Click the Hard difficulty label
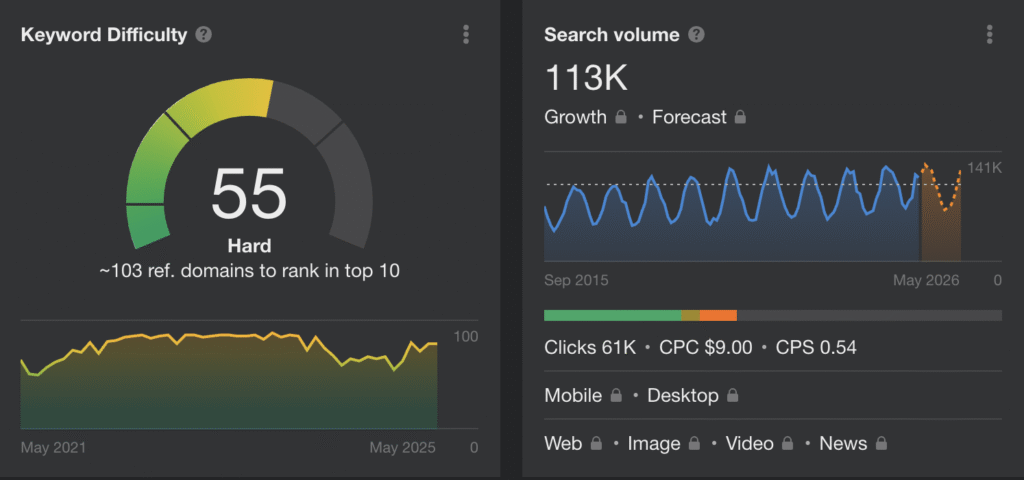Screen dimensions: 1024x480 [x=249, y=246]
